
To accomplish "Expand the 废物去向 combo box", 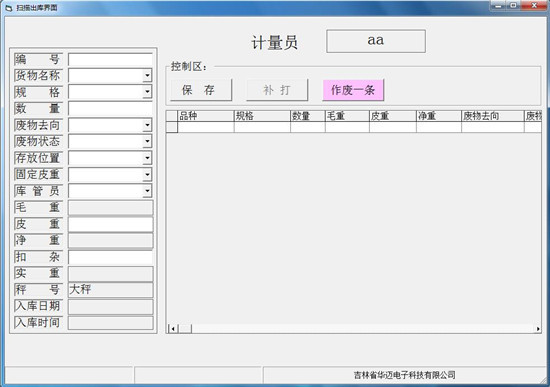I will [147, 125].
